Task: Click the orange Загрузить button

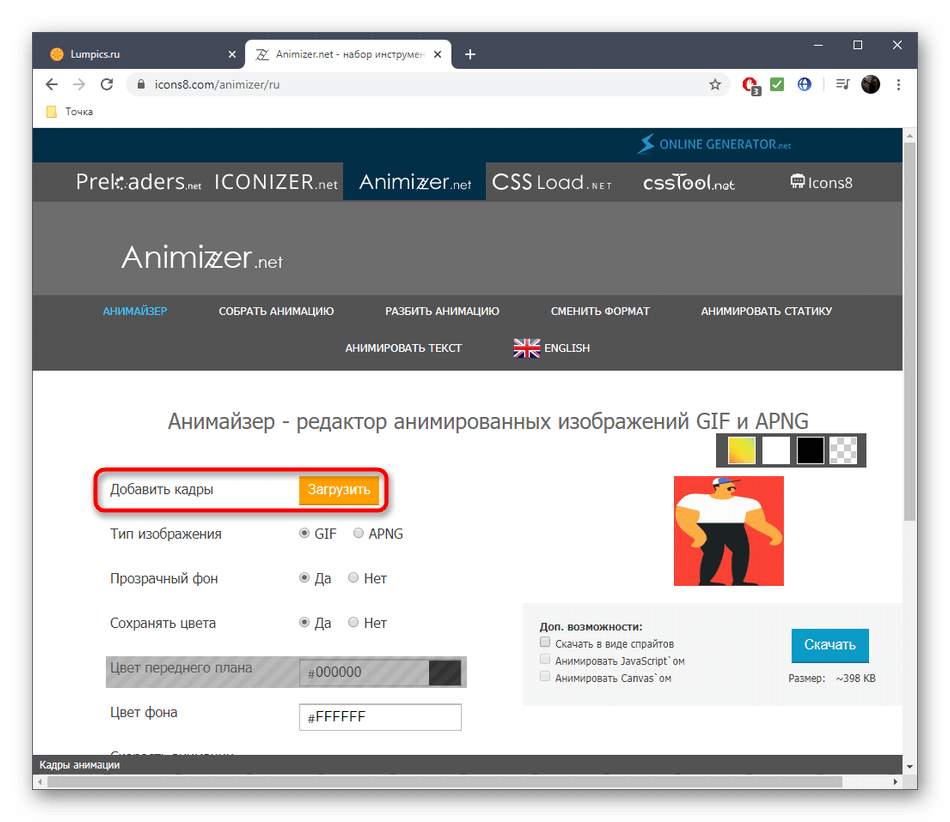Action: [x=339, y=490]
